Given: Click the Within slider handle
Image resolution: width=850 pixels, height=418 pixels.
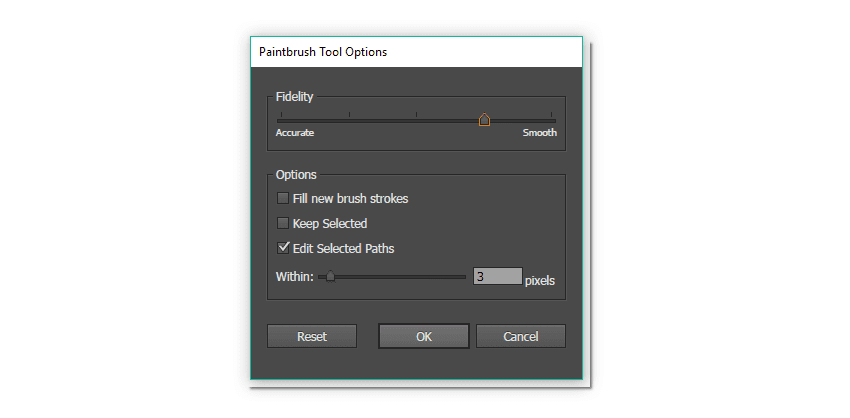Looking at the screenshot, I should pyautogui.click(x=330, y=277).
